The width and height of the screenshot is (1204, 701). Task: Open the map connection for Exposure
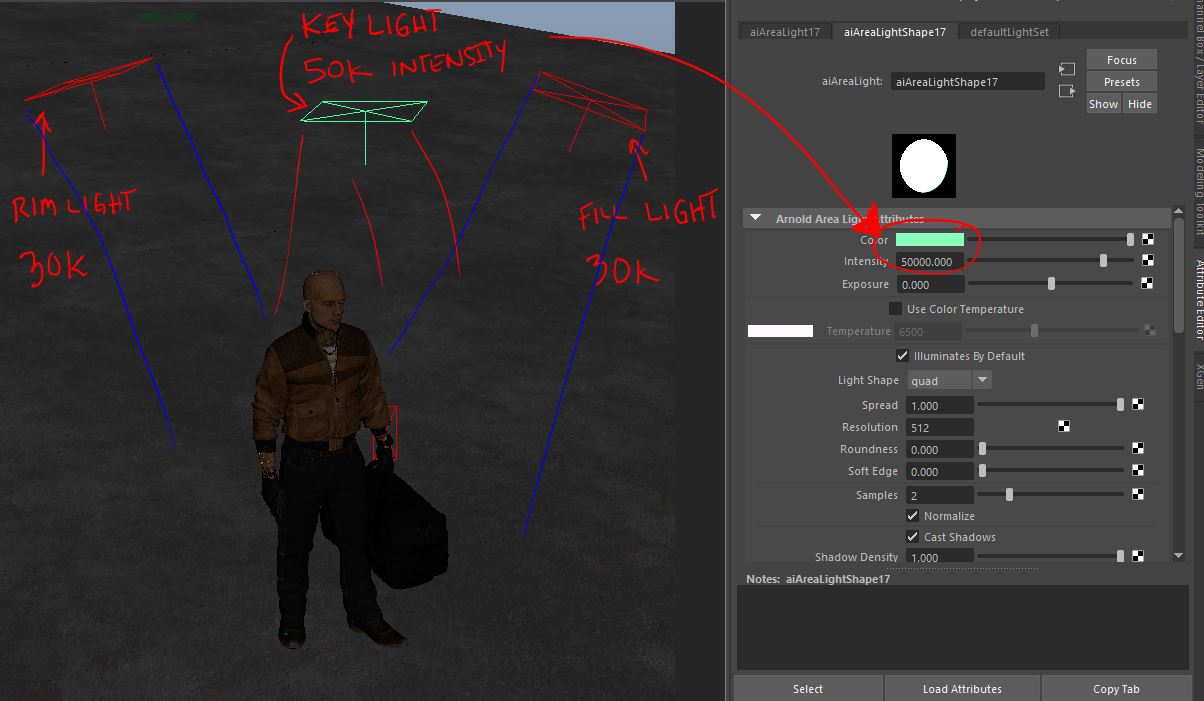pyautogui.click(x=1148, y=284)
